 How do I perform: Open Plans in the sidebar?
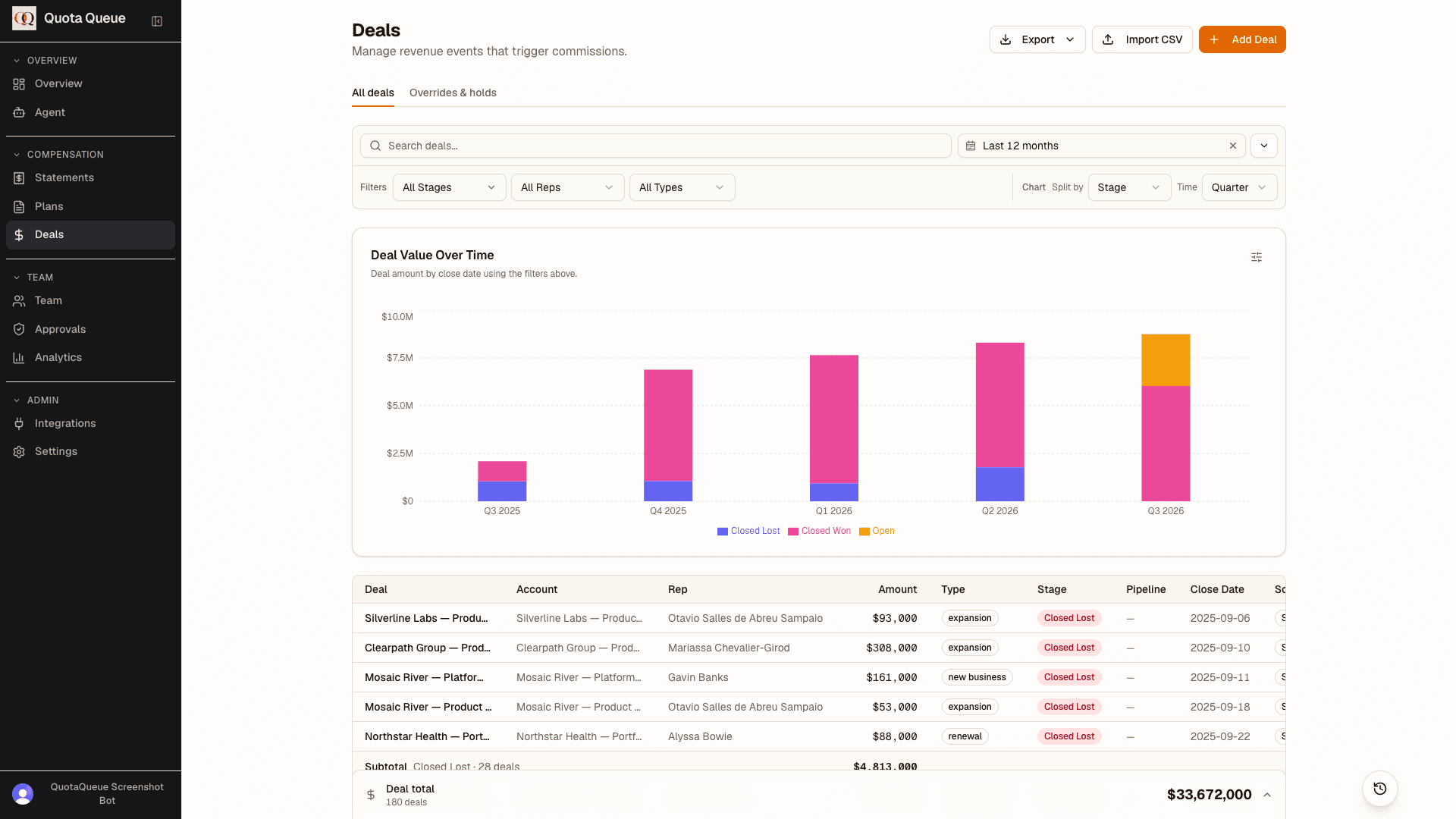tap(90, 206)
